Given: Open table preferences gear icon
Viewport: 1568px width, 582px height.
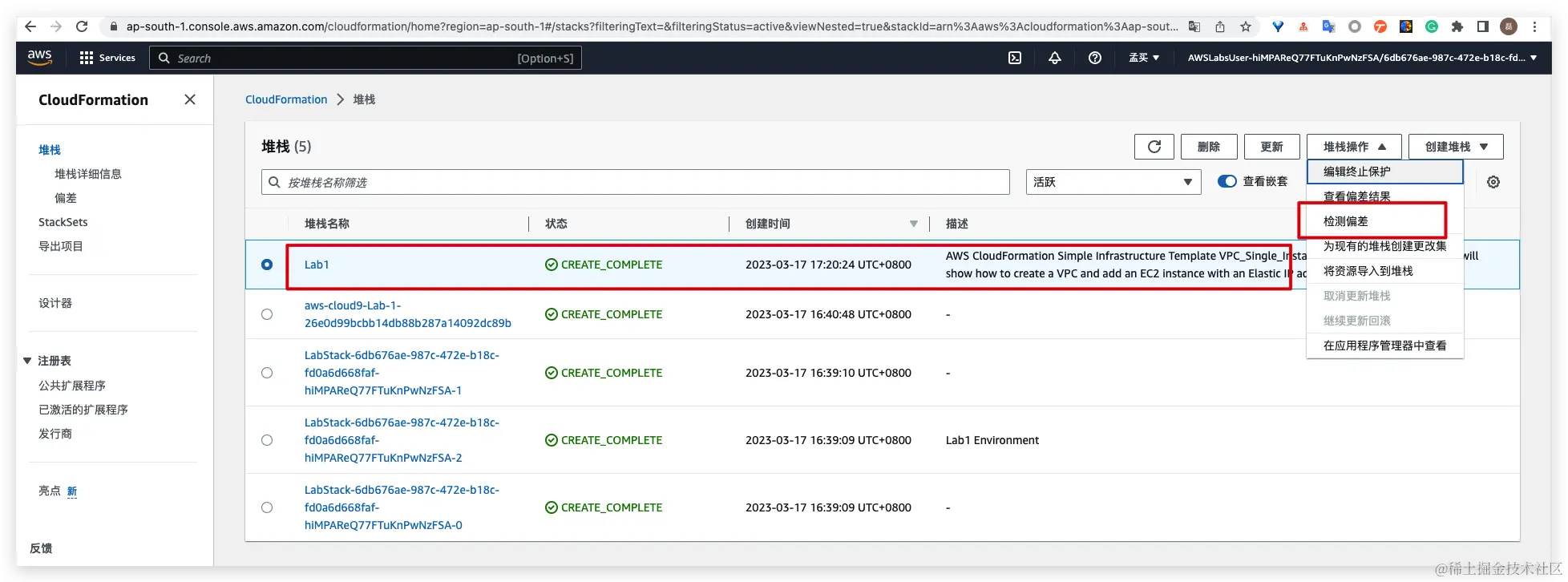Looking at the screenshot, I should pos(1493,182).
